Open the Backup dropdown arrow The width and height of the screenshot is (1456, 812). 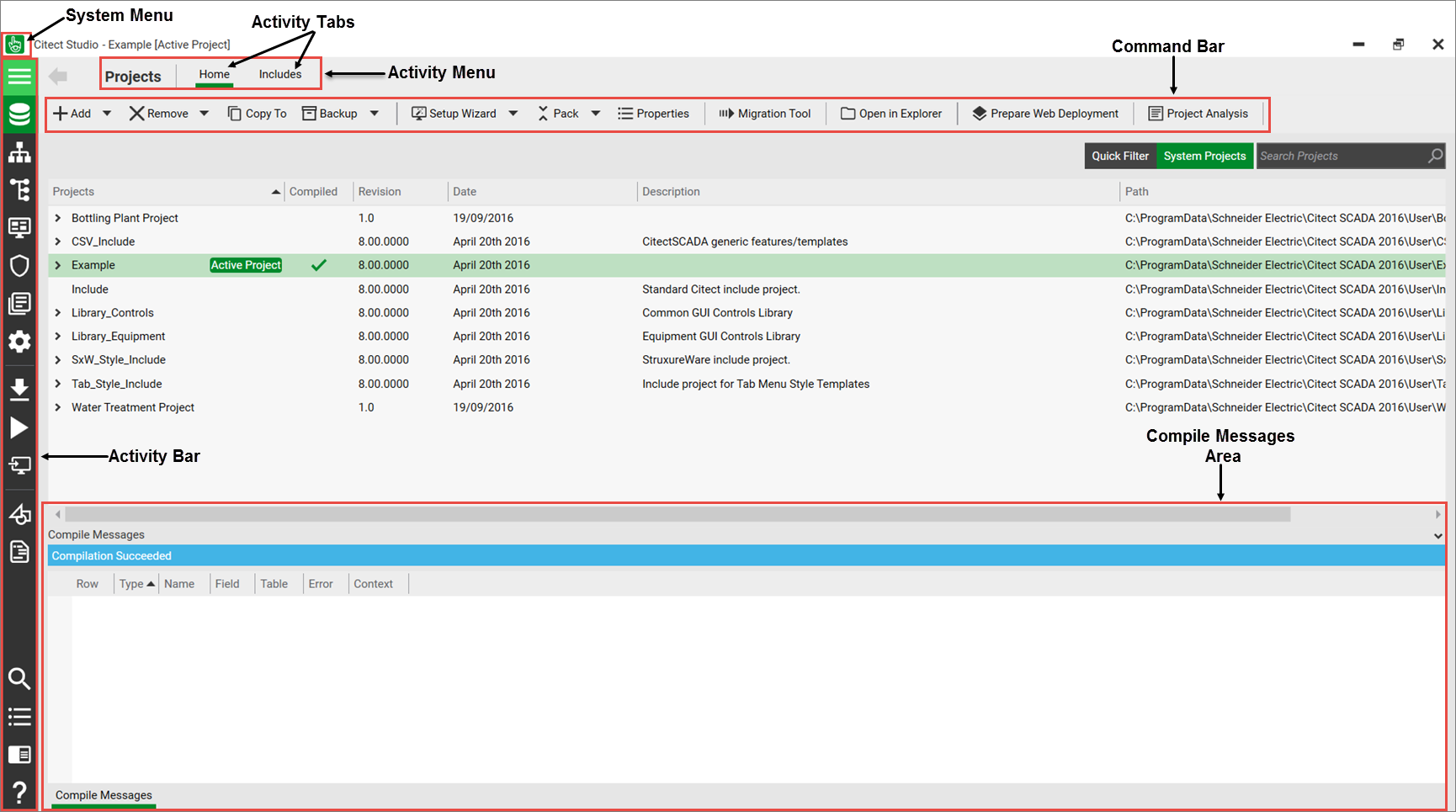pos(375,114)
